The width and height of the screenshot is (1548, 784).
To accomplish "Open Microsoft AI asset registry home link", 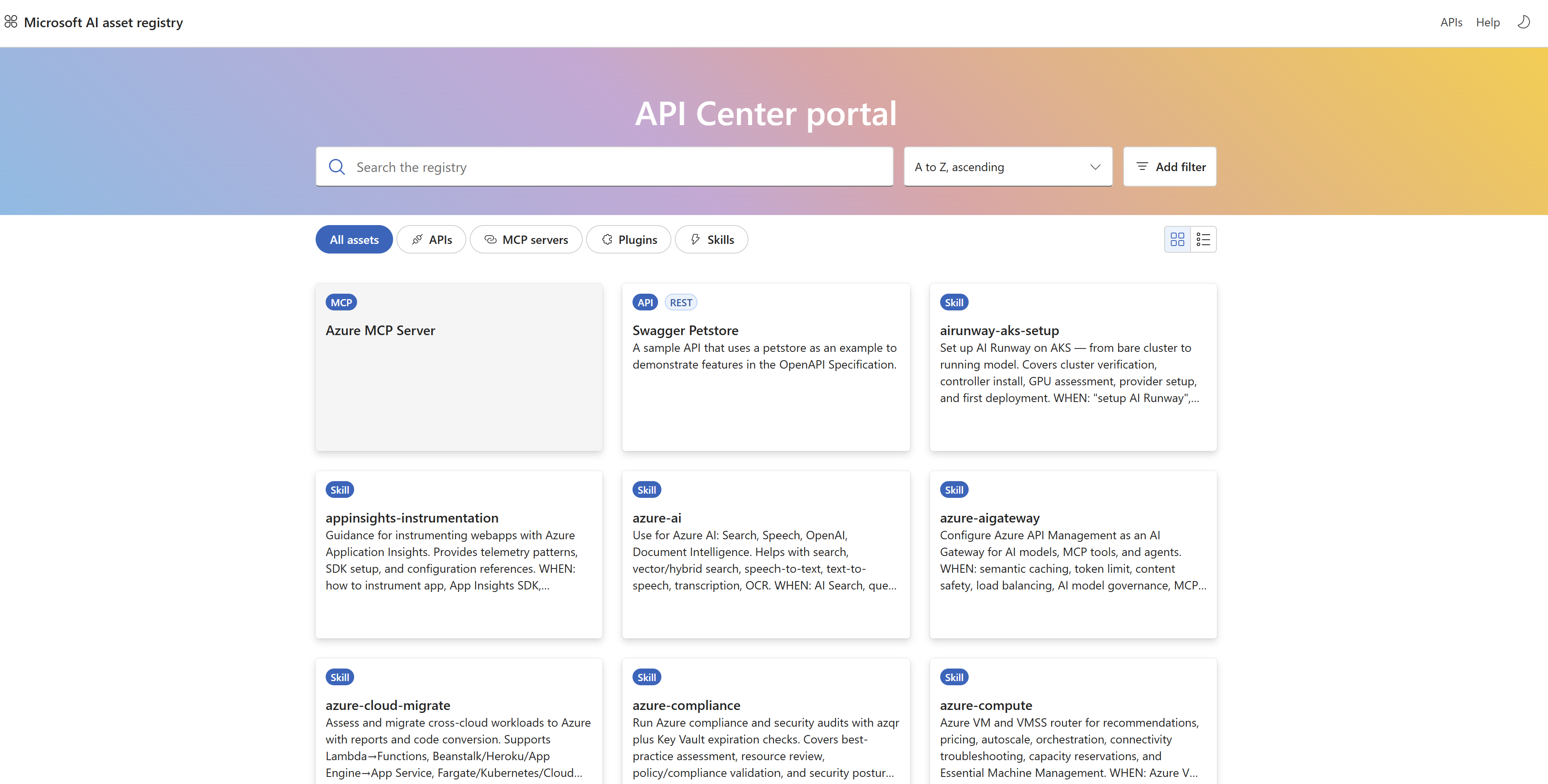I will 103,22.
